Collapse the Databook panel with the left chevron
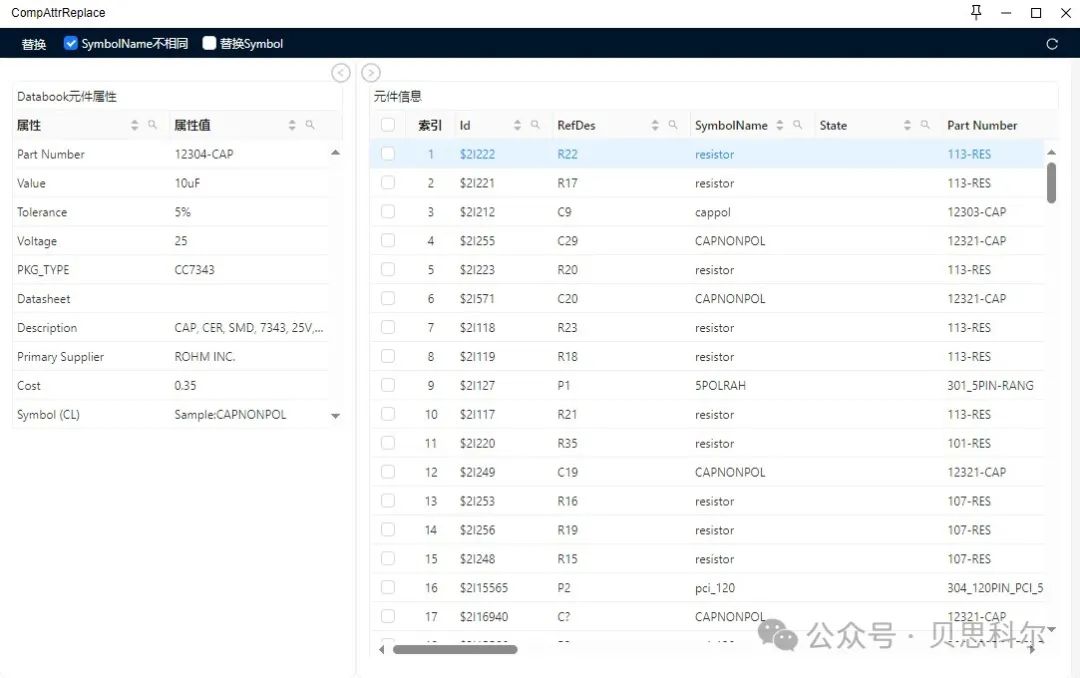The image size is (1080, 678). point(340,72)
